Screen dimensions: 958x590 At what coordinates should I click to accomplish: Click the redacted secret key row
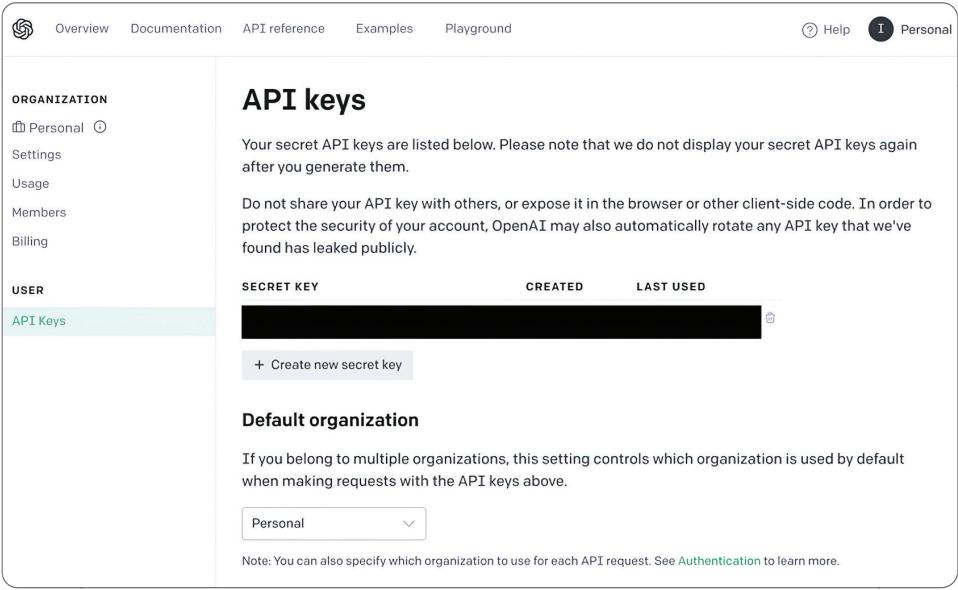[501, 322]
